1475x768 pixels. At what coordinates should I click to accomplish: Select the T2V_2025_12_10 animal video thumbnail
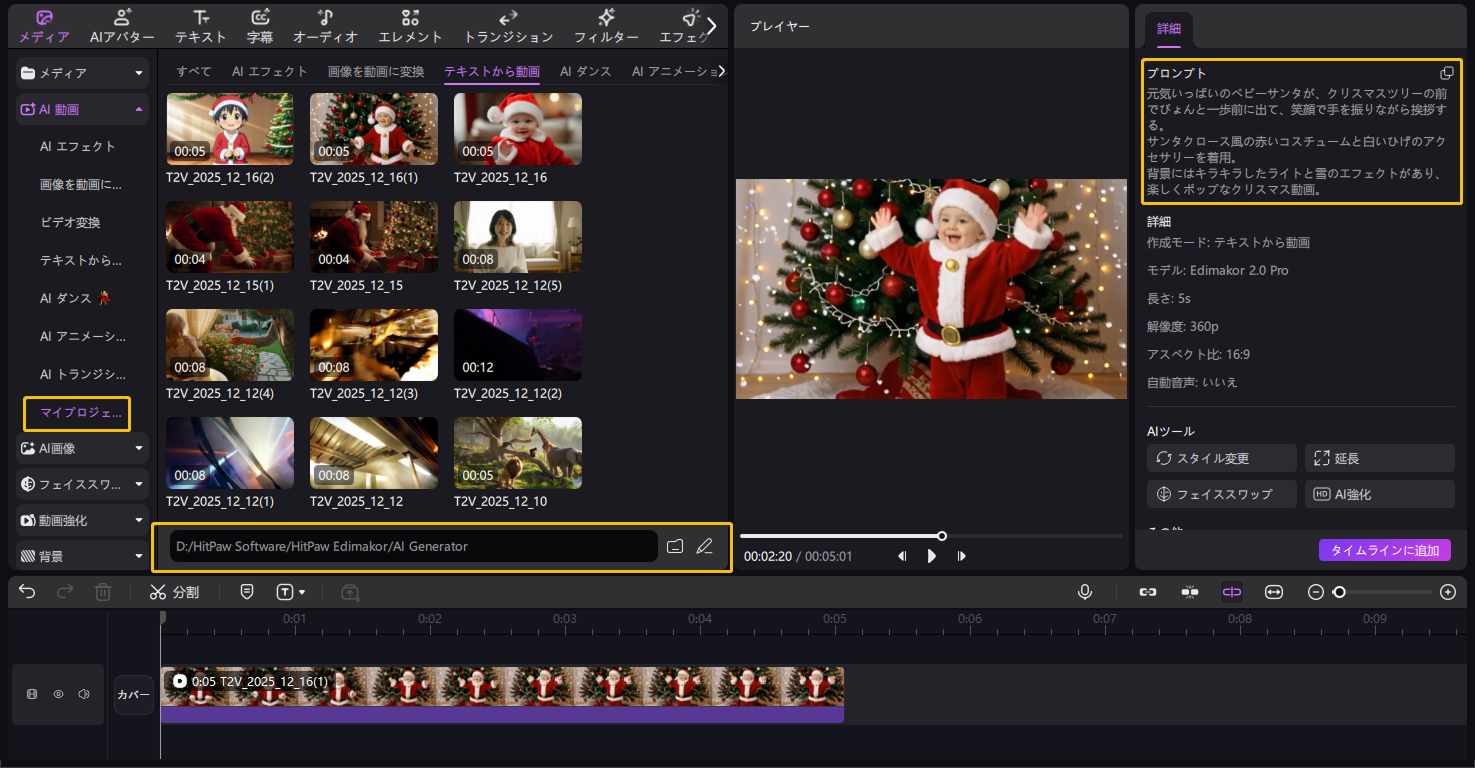(x=518, y=453)
